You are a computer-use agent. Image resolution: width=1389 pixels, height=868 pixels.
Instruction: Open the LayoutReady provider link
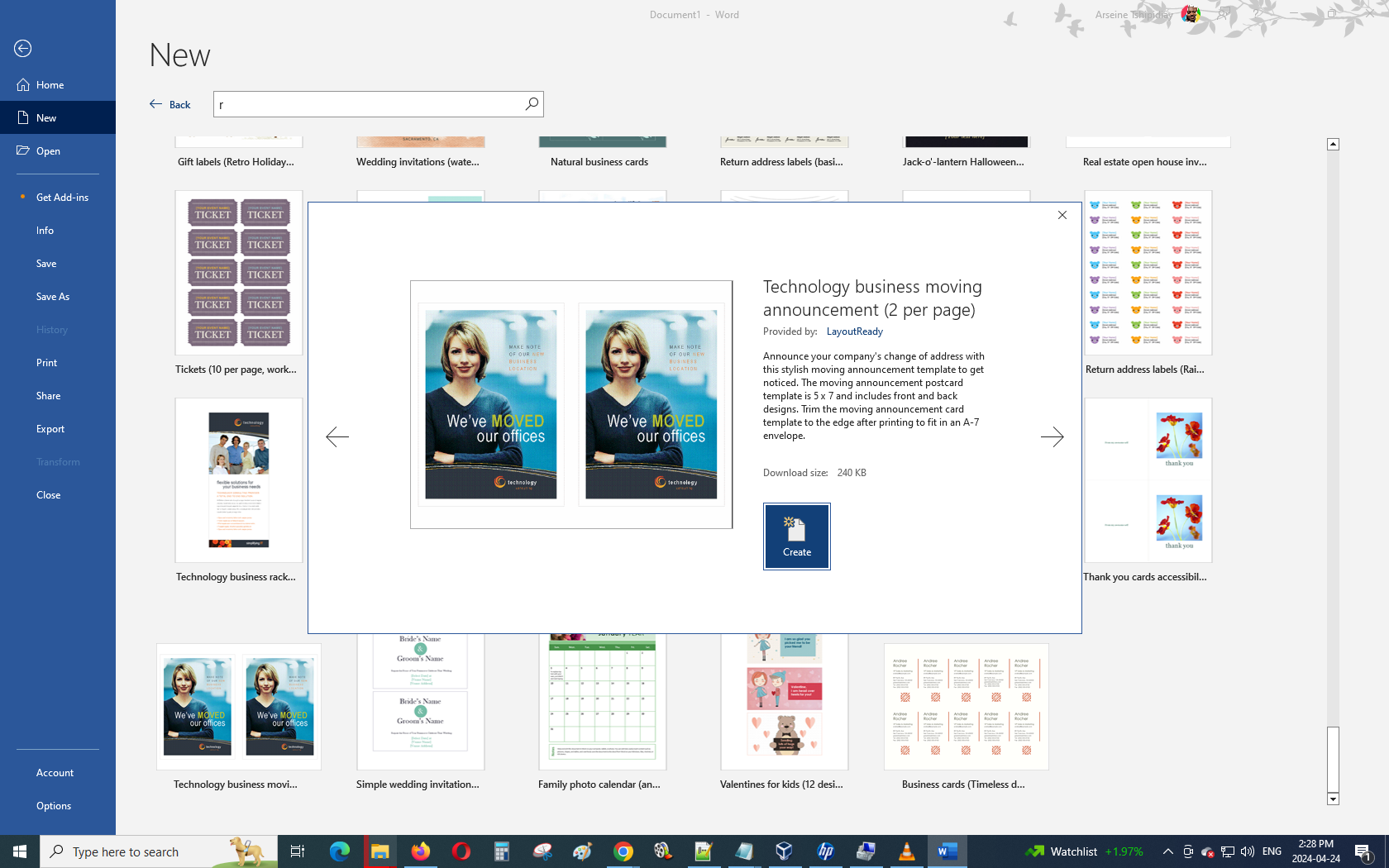click(854, 331)
